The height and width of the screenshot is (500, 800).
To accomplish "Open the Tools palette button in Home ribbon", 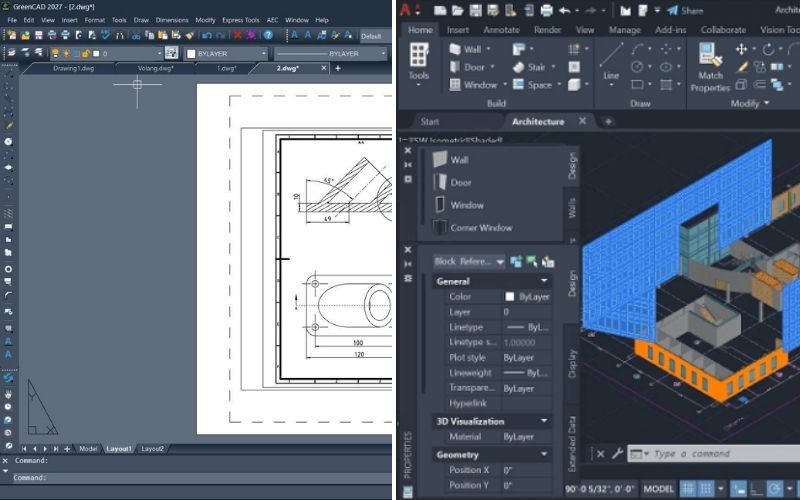I will [418, 64].
